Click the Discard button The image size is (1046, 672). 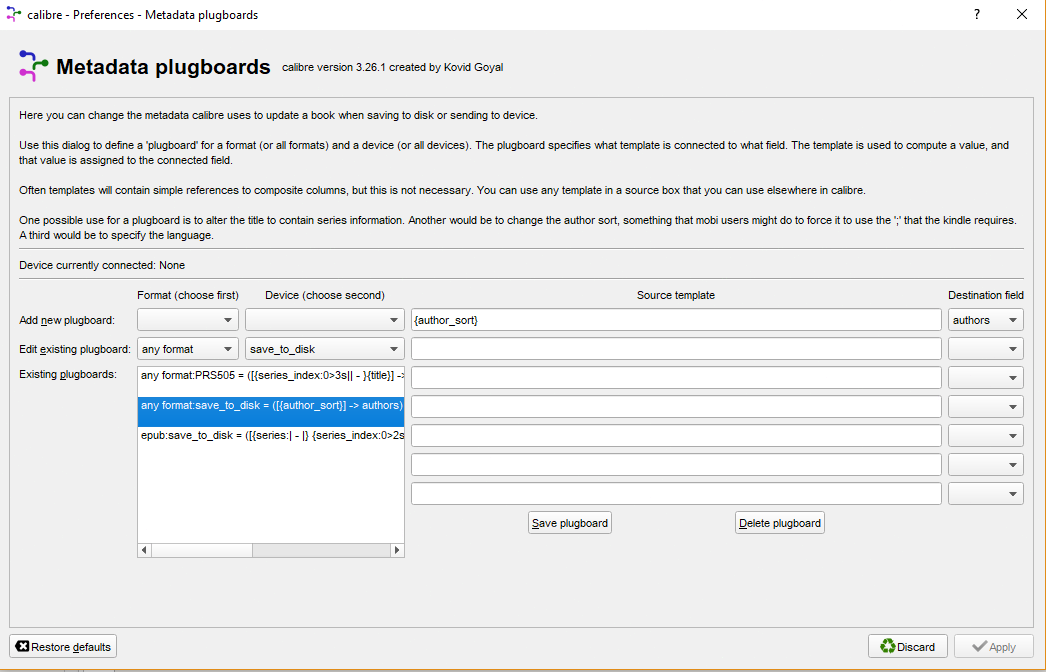907,647
